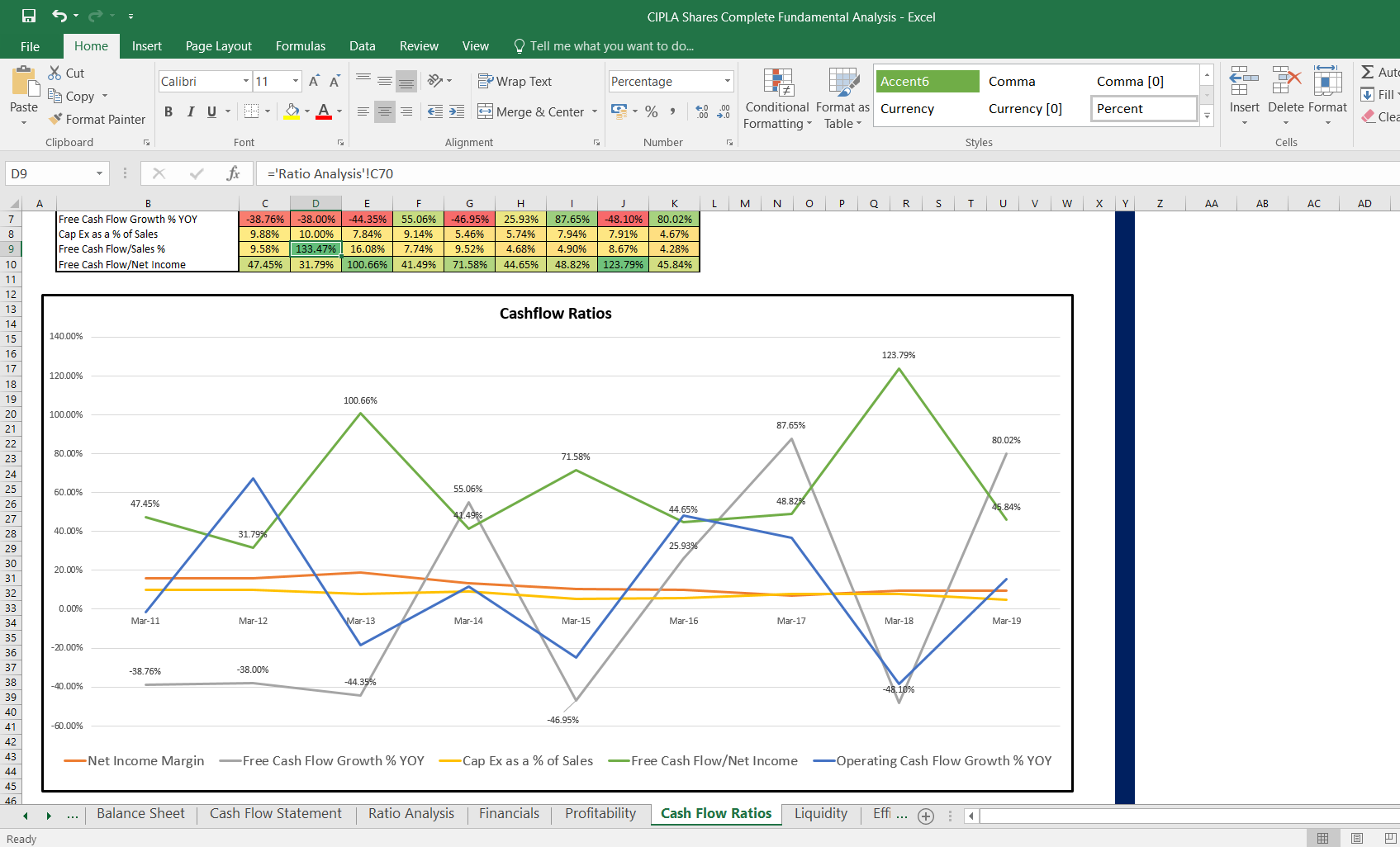Open the Name Box dropdown arrow
Screen dimensions: 1400x847
[x=99, y=173]
